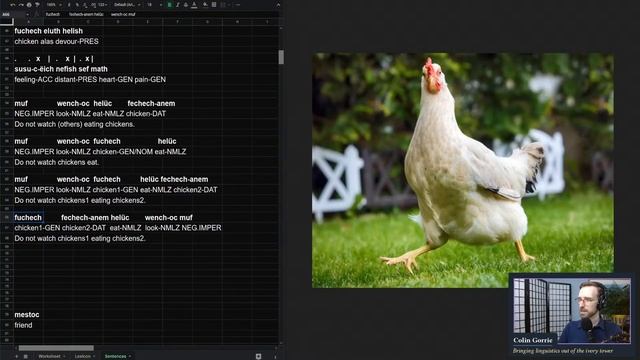Select cell 'NEG.IMPER look-NMLZ eat-NMLZ chicken-DAT'
Screen dimensions: 640x360
pos(90,113)
